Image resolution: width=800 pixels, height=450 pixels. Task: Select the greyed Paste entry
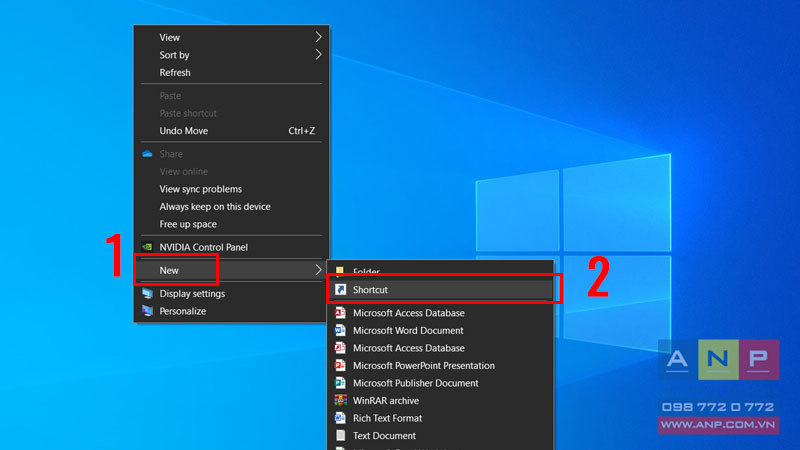[x=170, y=95]
